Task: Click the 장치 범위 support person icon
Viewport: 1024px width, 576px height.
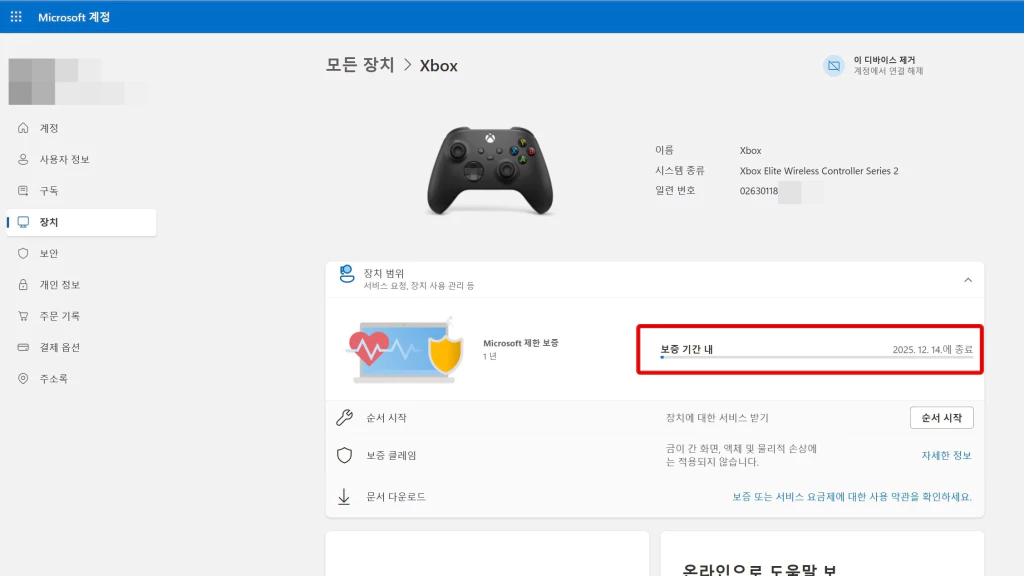Action: pyautogui.click(x=347, y=274)
